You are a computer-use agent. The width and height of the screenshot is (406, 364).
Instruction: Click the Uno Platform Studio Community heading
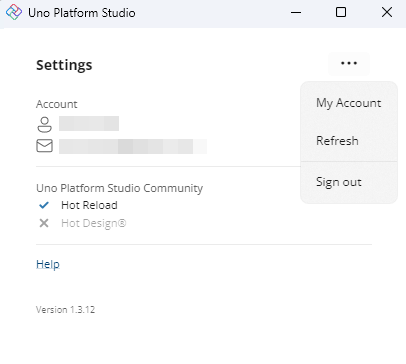[x=119, y=188]
